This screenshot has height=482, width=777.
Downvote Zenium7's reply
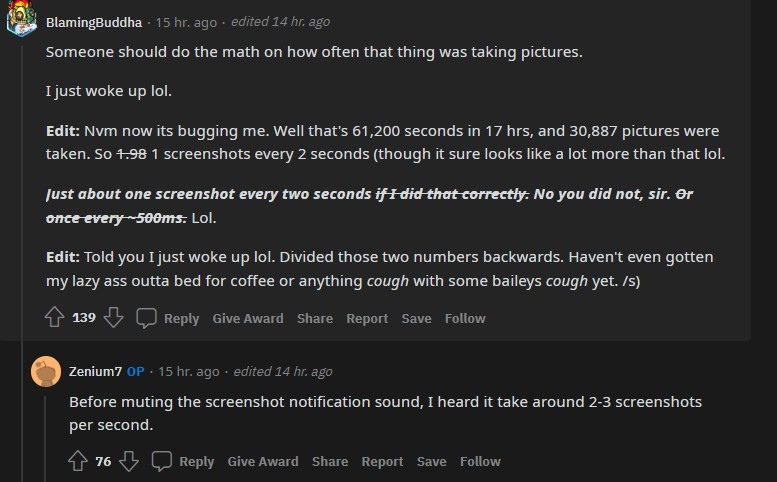point(128,461)
